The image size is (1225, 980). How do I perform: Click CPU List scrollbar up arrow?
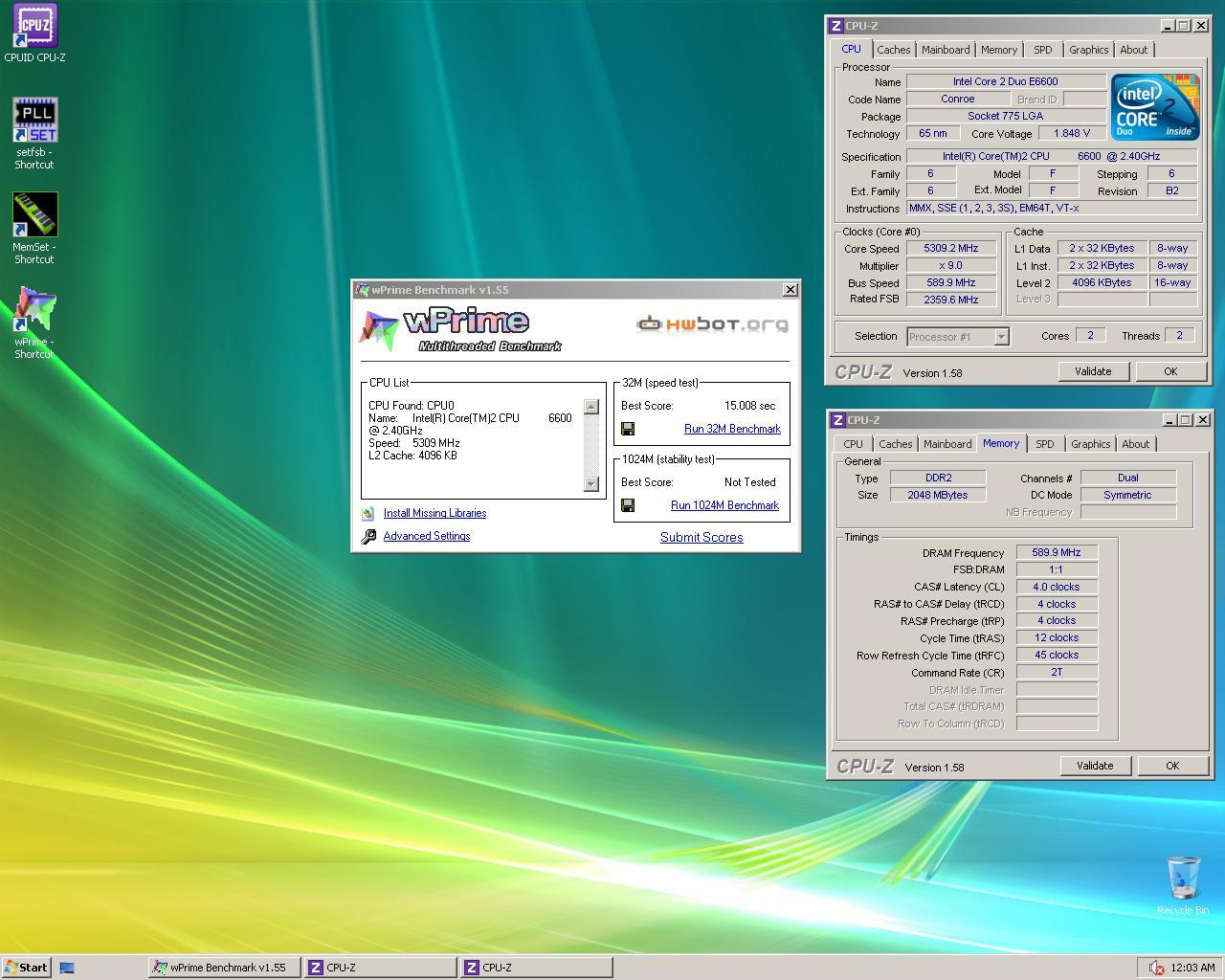point(591,407)
